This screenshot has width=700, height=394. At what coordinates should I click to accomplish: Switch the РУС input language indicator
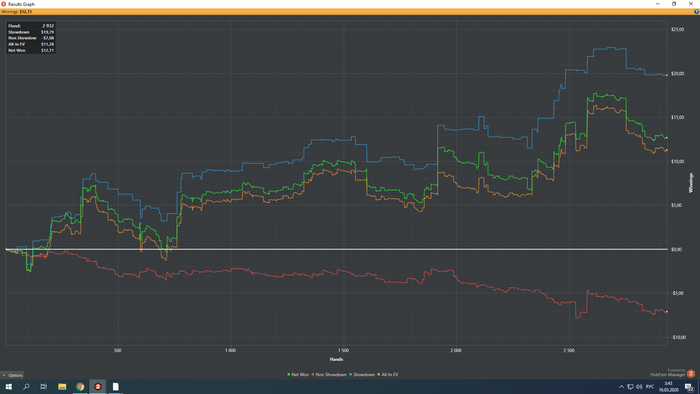pyautogui.click(x=650, y=387)
